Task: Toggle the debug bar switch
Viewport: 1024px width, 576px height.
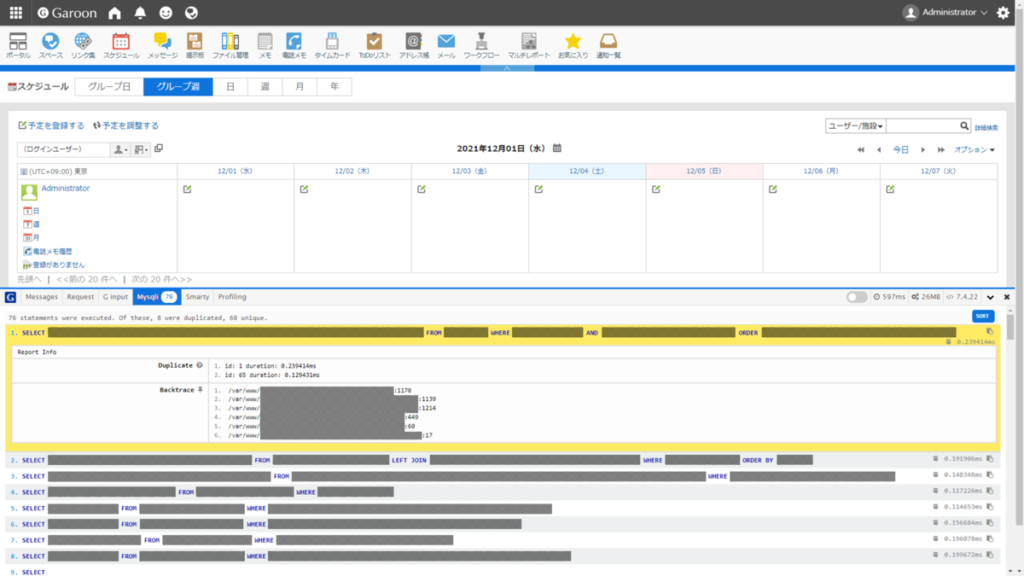Action: click(856, 297)
